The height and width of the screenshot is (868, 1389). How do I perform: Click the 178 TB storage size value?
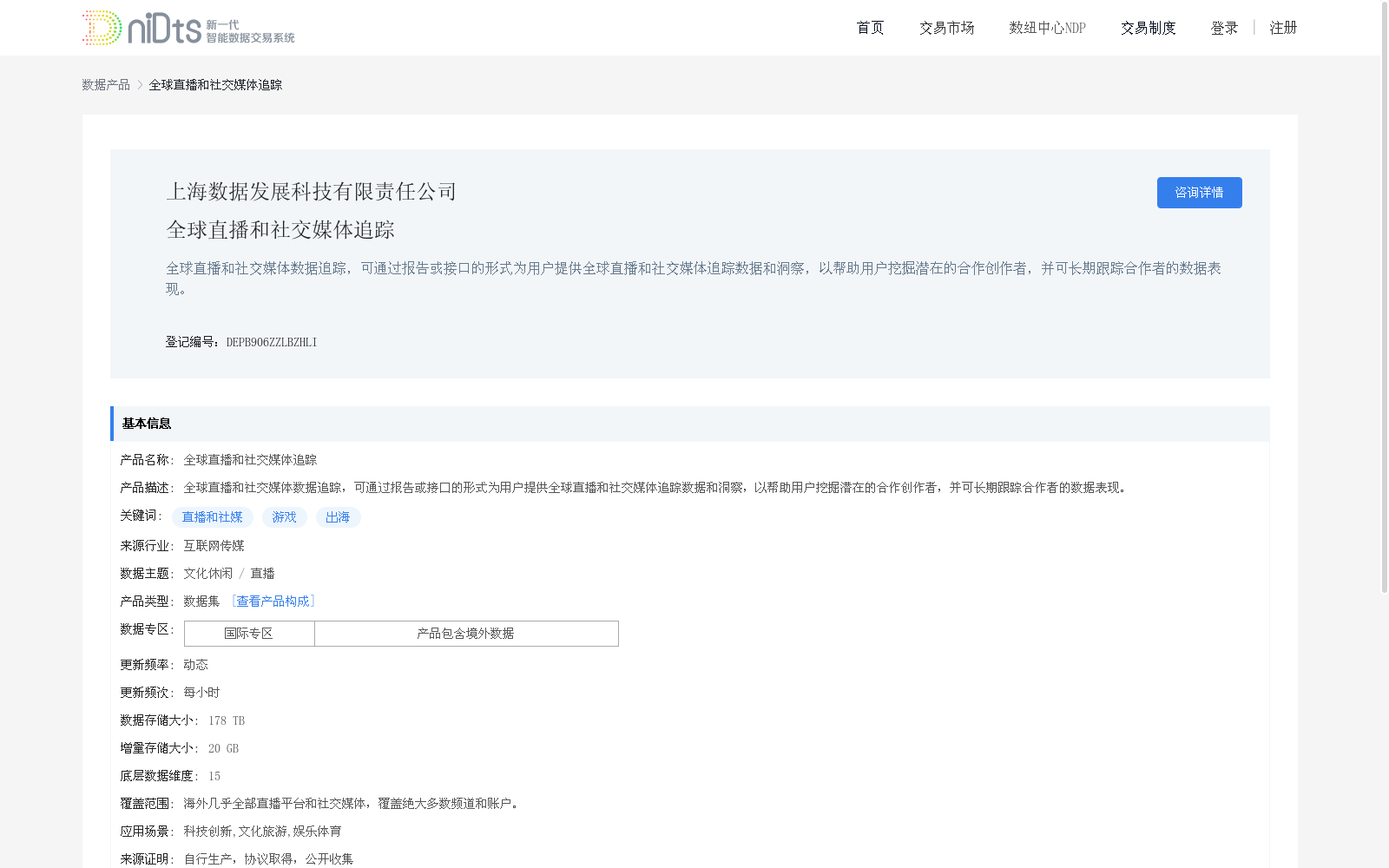pyautogui.click(x=227, y=720)
